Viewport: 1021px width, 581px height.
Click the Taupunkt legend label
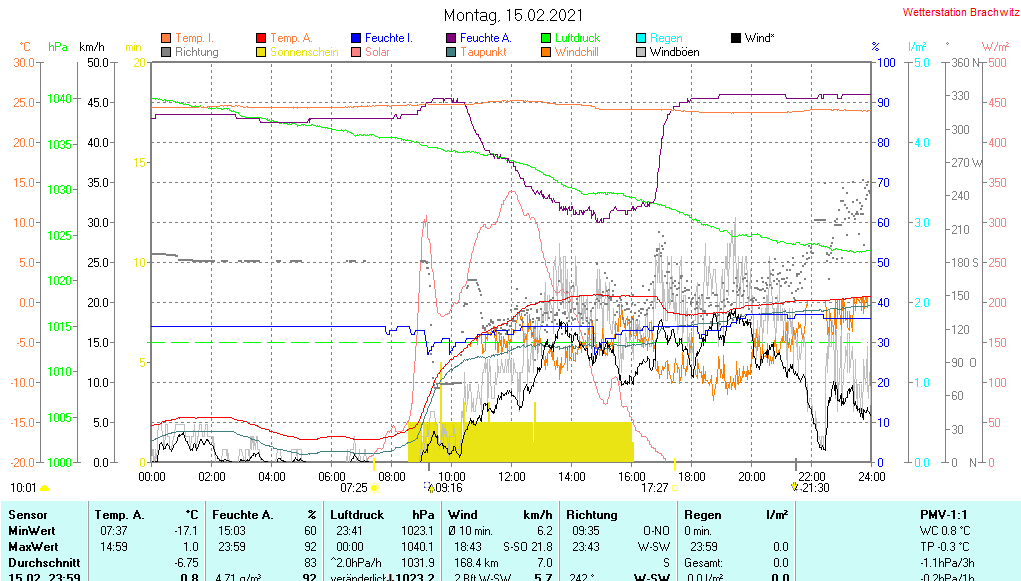tap(483, 52)
